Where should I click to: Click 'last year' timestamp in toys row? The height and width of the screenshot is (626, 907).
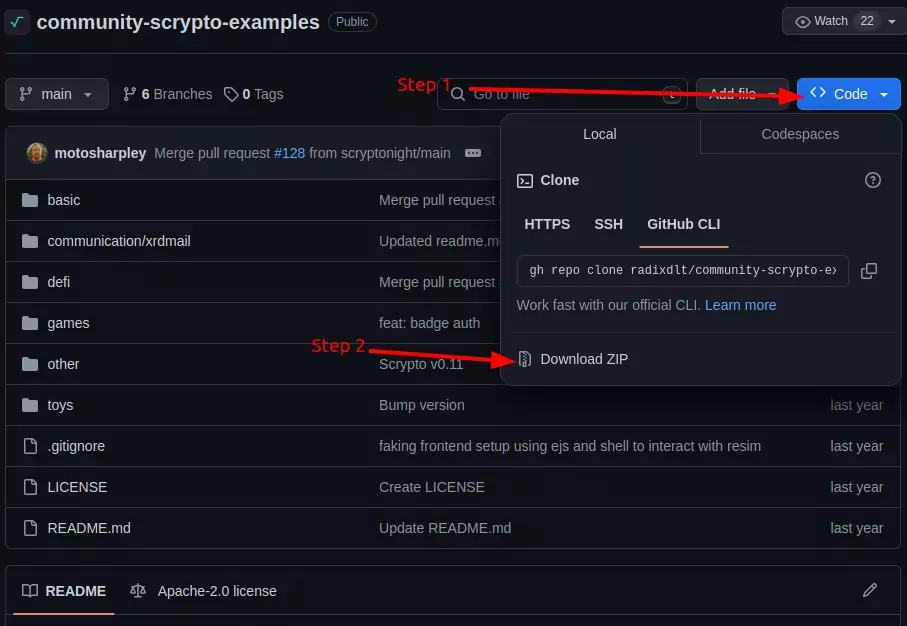pyautogui.click(x=856, y=405)
